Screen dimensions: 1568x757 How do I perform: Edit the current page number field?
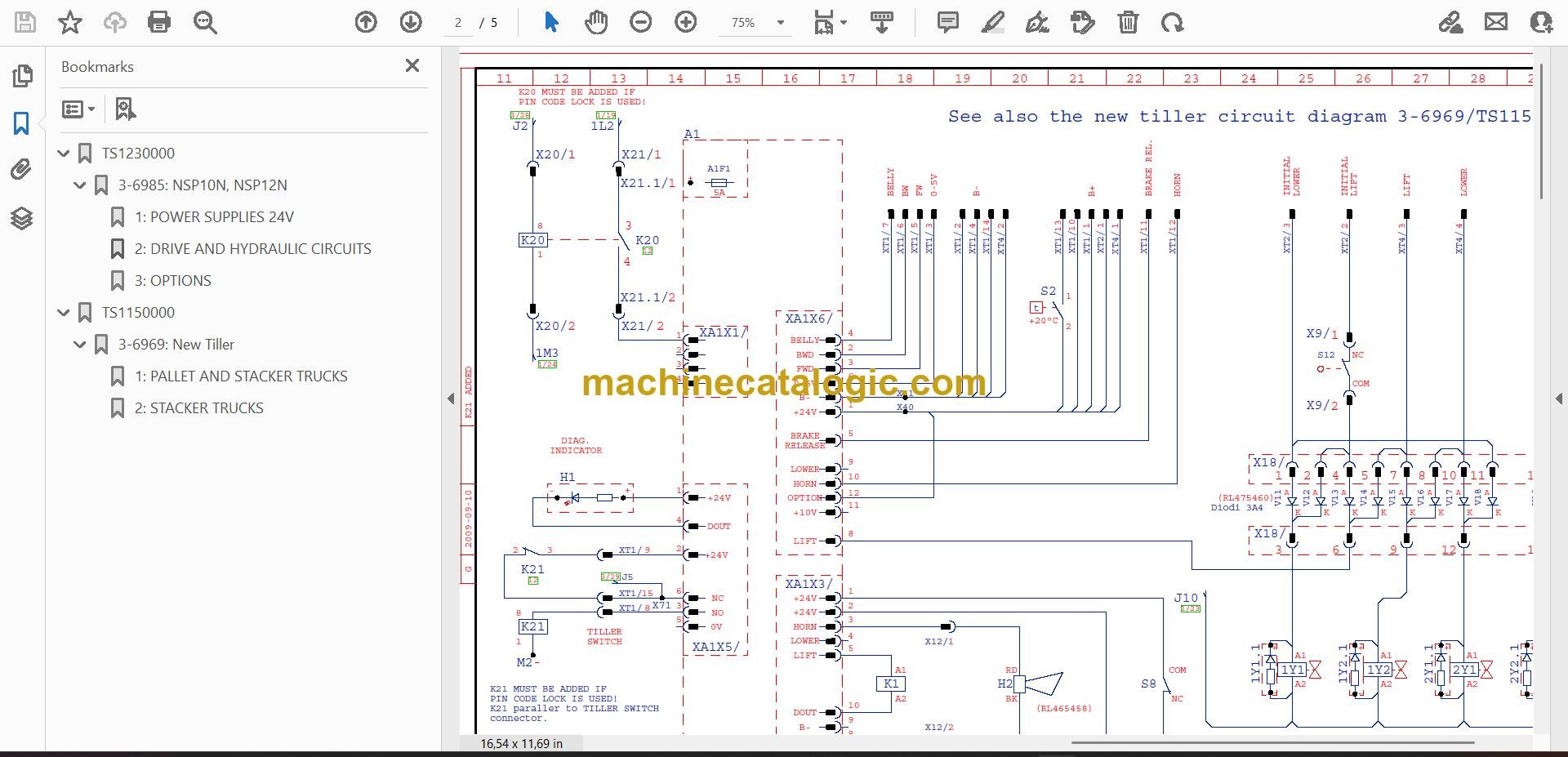tap(459, 23)
